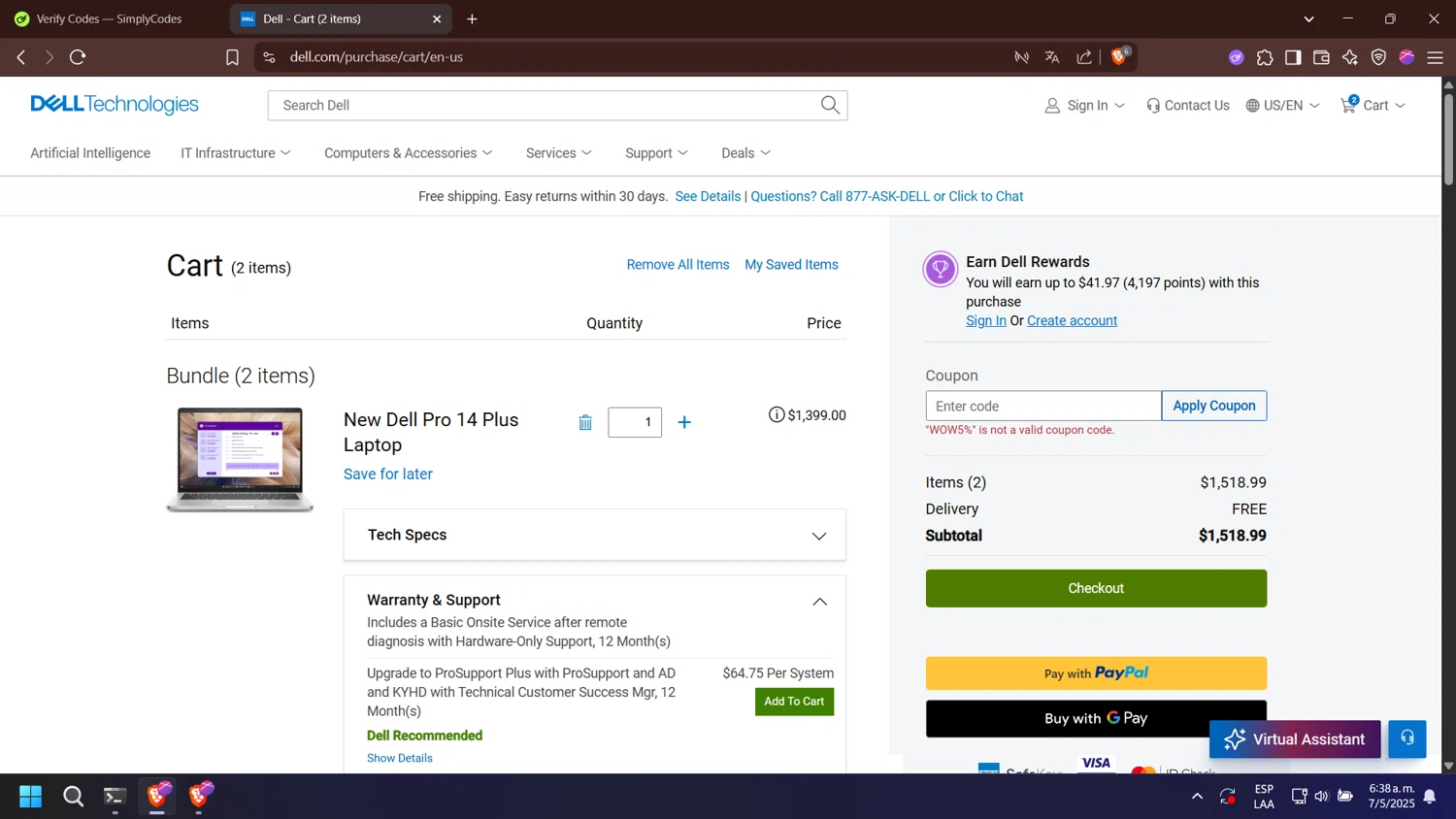Add ProSupport Plus with Add To Cart
This screenshot has height=819, width=1456.
(x=794, y=702)
